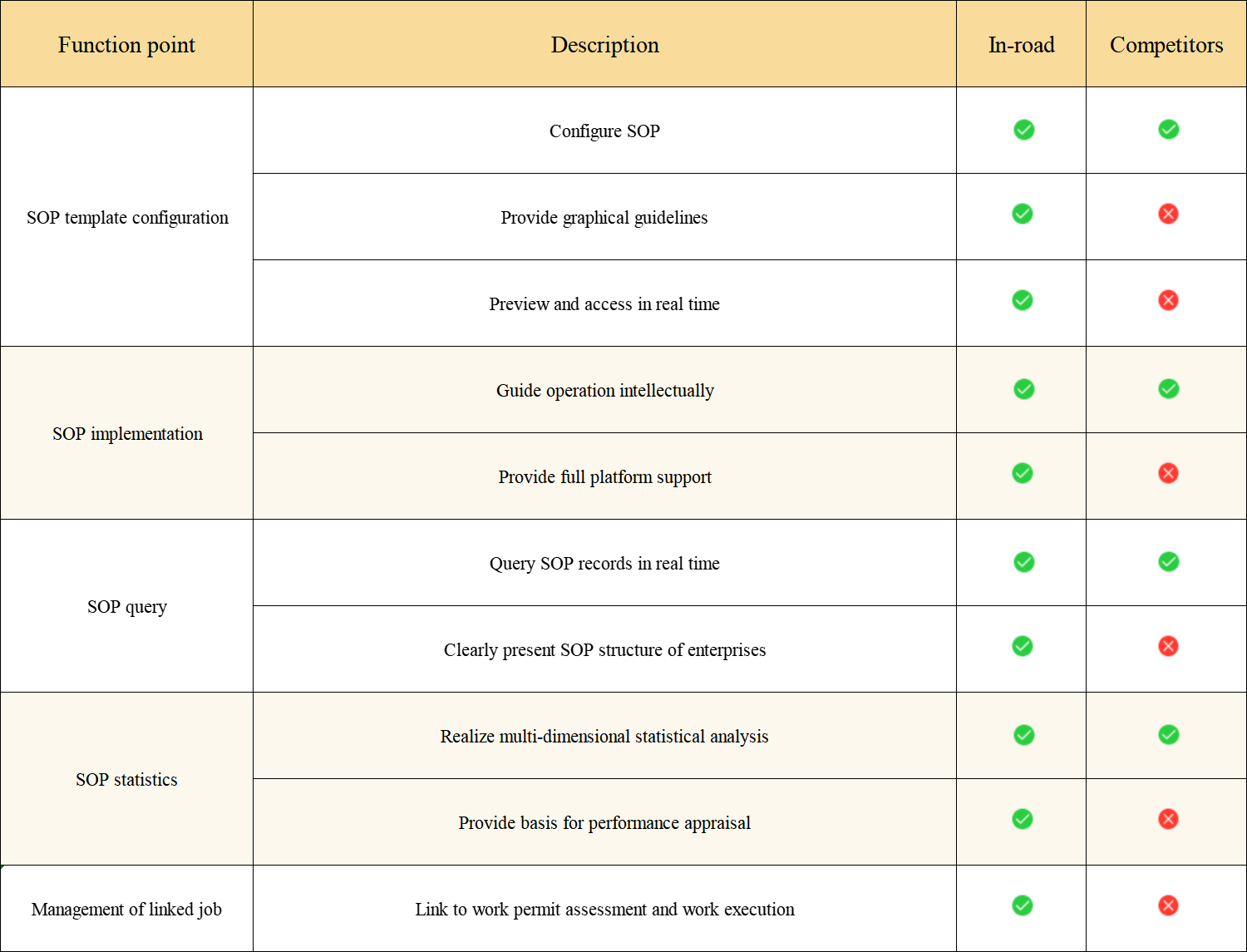Click the Provide graphical guidelines description

[604, 218]
